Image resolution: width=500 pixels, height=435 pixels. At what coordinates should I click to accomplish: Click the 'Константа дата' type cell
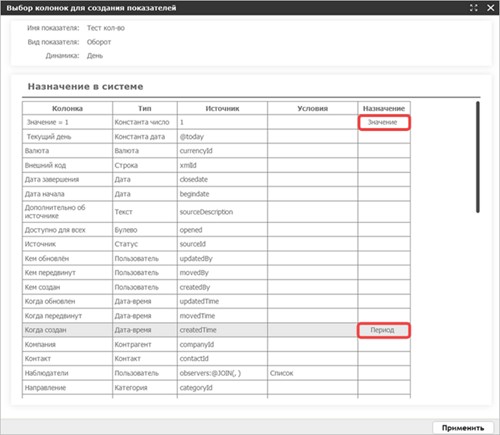point(145,137)
